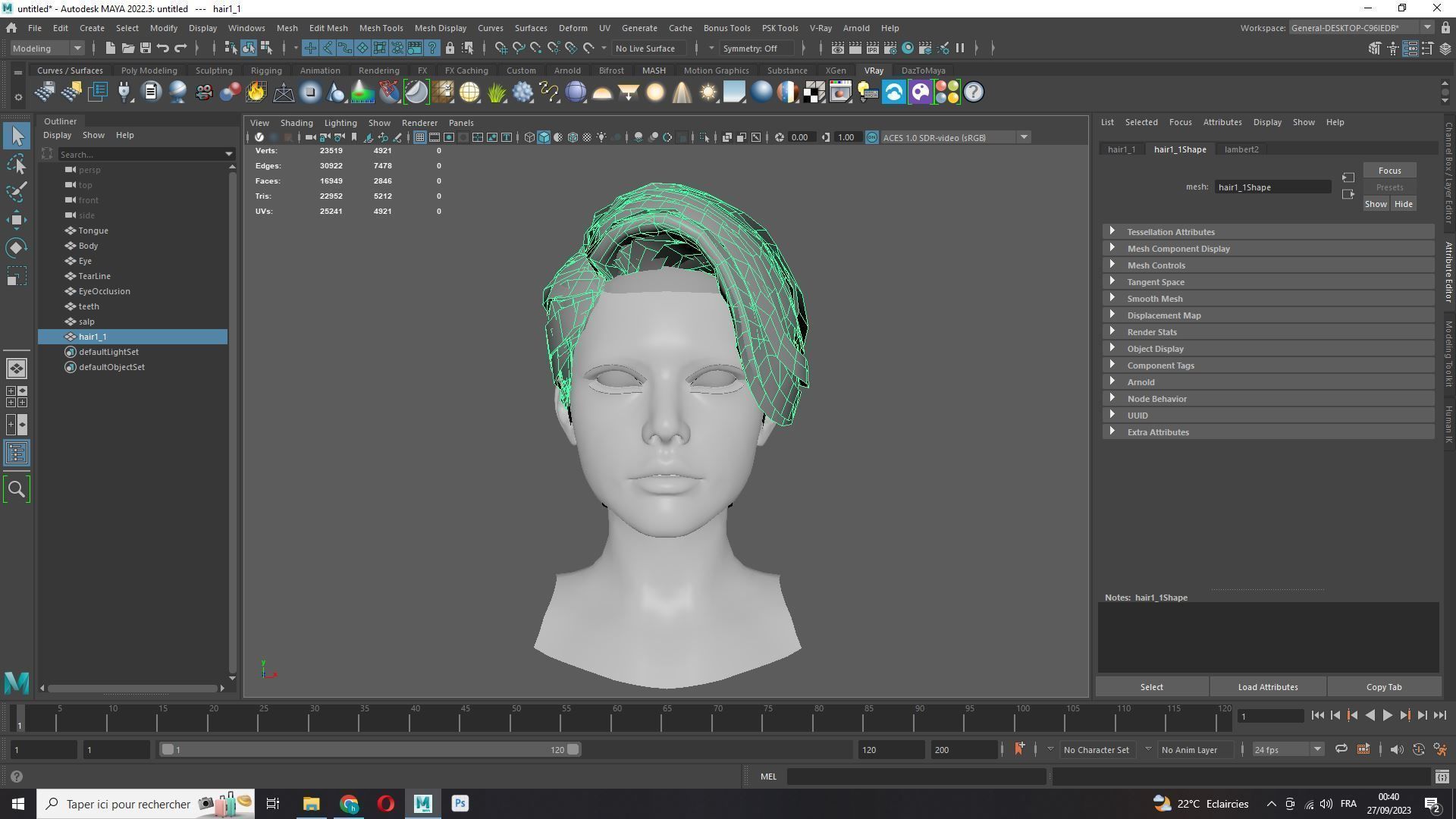
Task: Click the Show button in Attribute Editor
Action: click(x=1376, y=204)
